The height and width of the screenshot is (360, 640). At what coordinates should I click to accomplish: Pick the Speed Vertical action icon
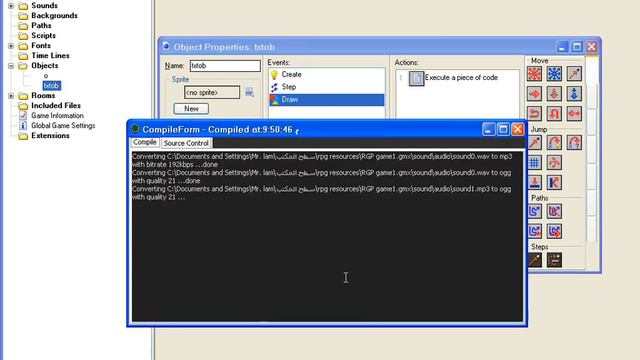554,94
